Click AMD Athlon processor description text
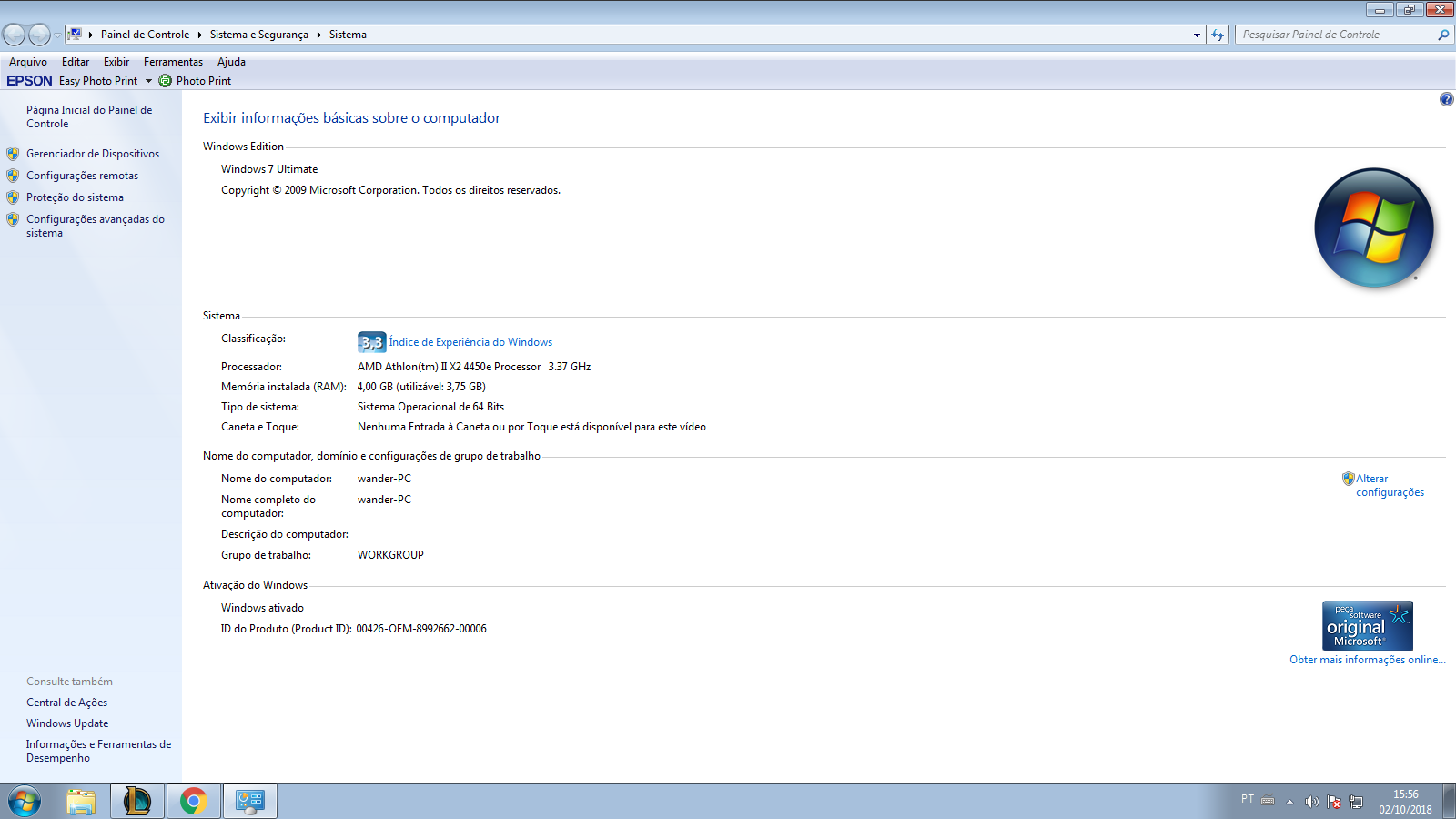 [474, 367]
